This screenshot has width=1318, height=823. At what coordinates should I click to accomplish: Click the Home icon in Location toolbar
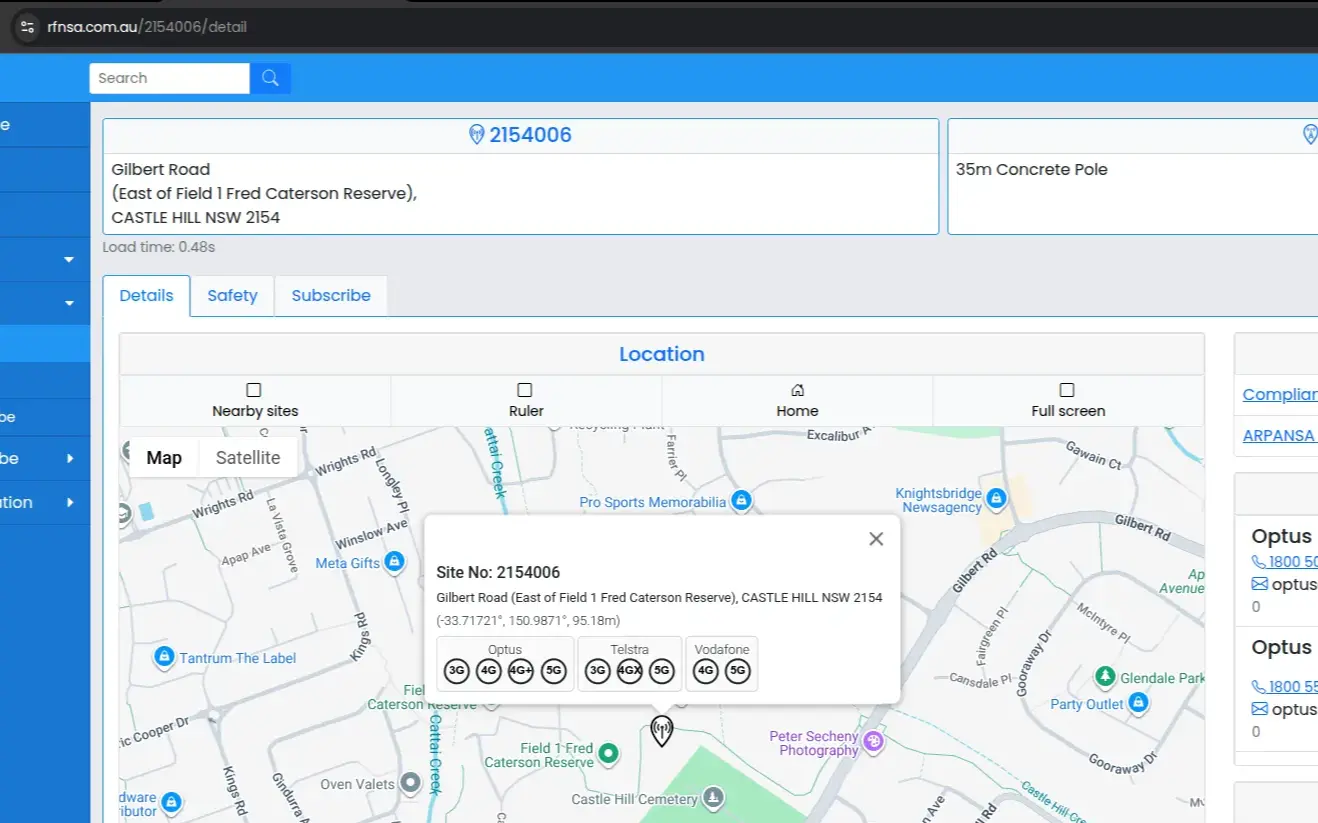797,390
